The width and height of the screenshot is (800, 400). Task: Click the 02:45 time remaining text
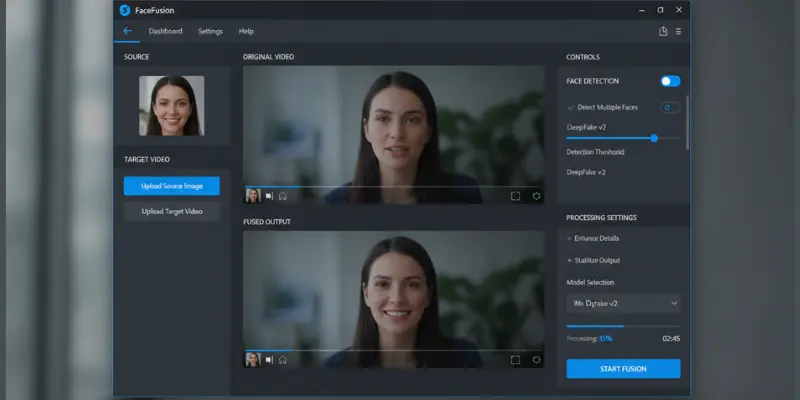point(671,338)
